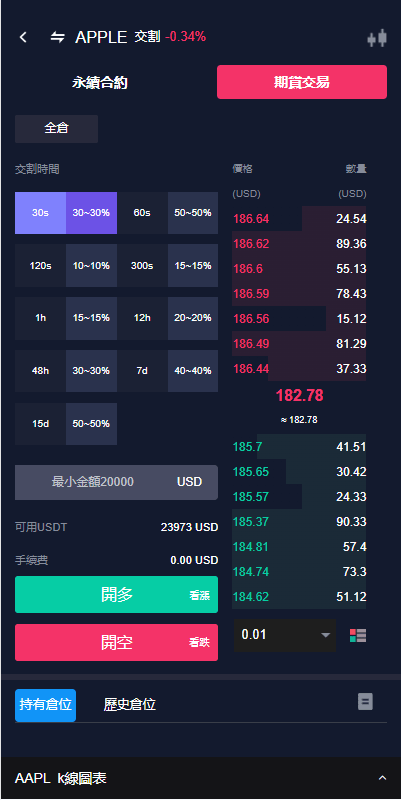Change order book layout icon
Image resolution: width=401 pixels, height=800 pixels.
tap(358, 635)
